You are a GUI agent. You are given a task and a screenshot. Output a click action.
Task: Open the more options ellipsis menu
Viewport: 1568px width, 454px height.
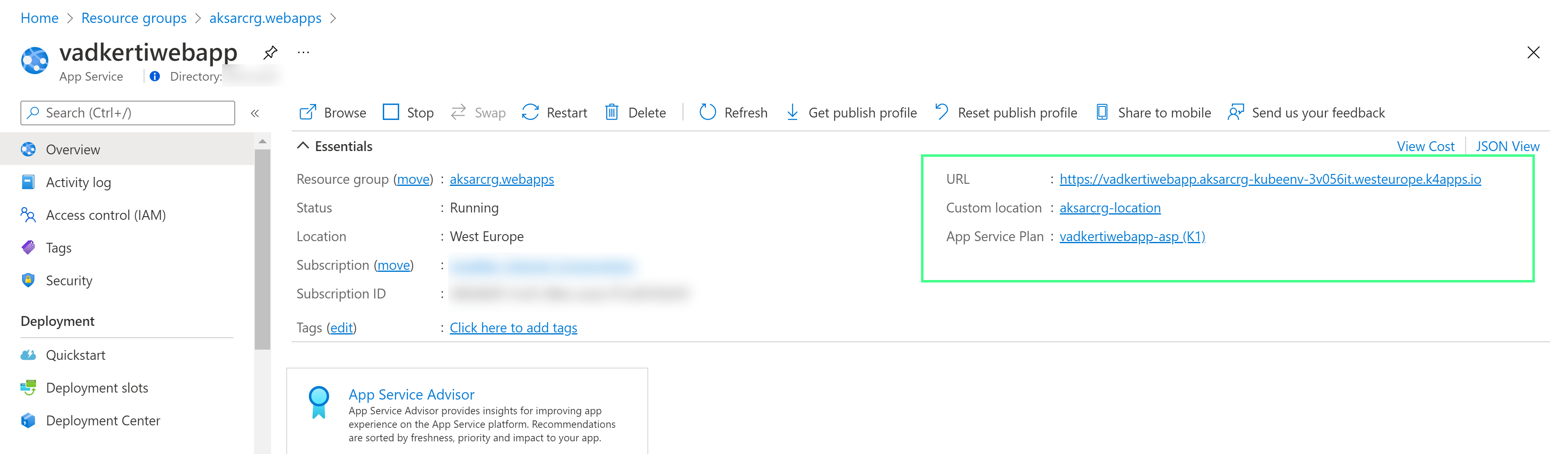[x=303, y=52]
